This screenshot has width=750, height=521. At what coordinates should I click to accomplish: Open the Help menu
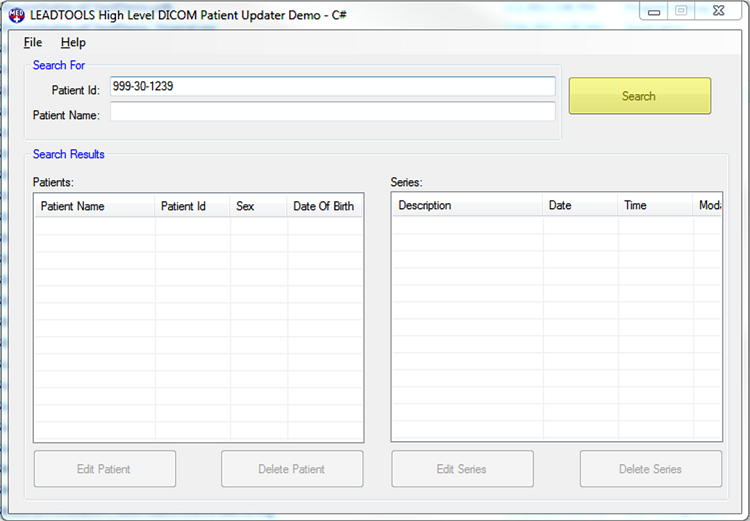click(x=73, y=43)
